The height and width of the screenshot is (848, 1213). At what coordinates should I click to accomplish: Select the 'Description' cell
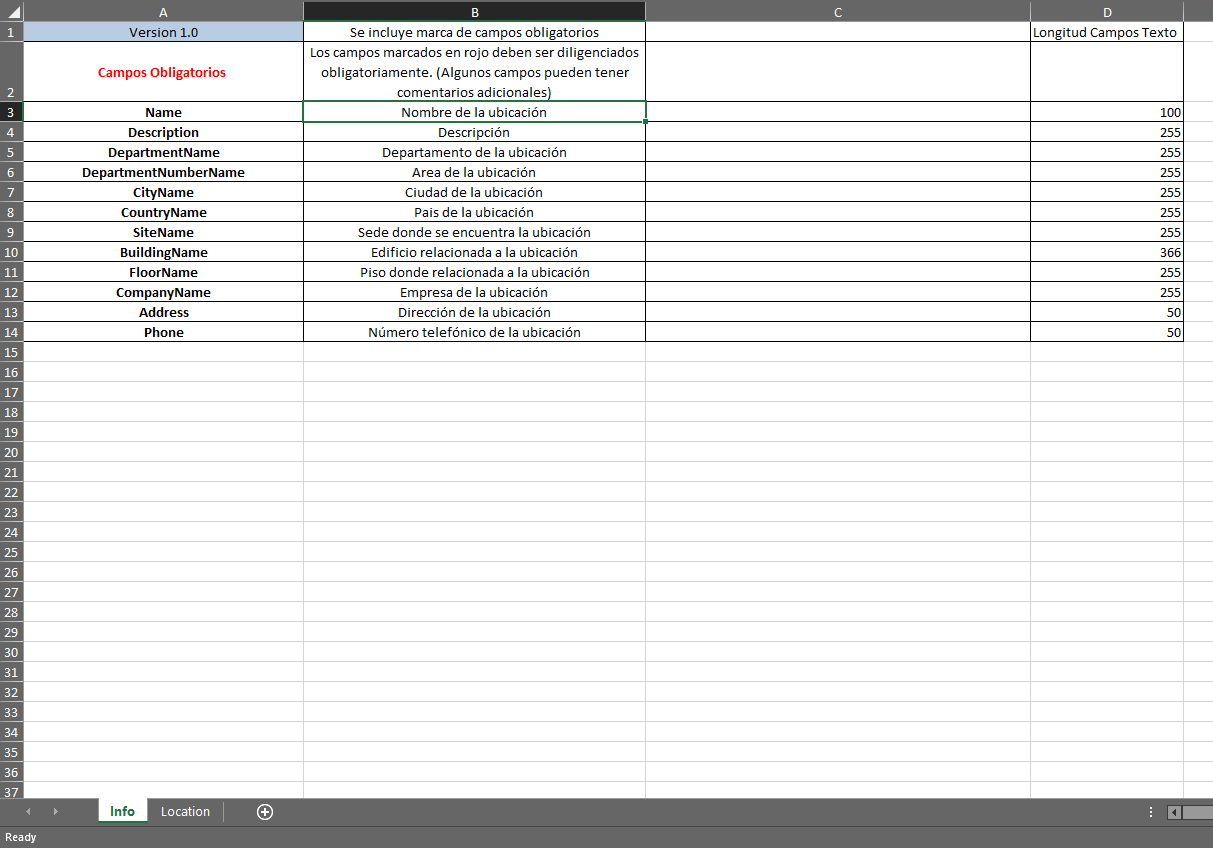pyautogui.click(x=163, y=132)
